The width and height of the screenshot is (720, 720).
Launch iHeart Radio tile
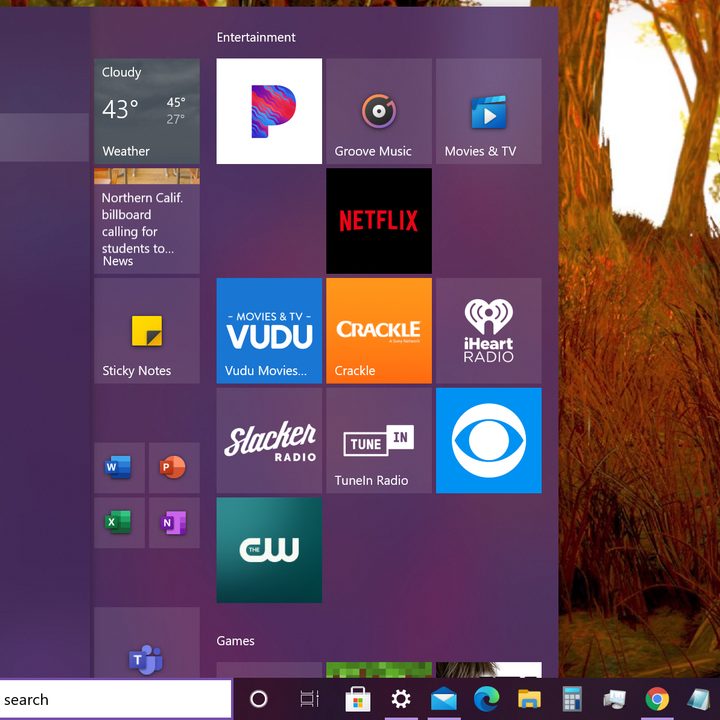tap(489, 330)
